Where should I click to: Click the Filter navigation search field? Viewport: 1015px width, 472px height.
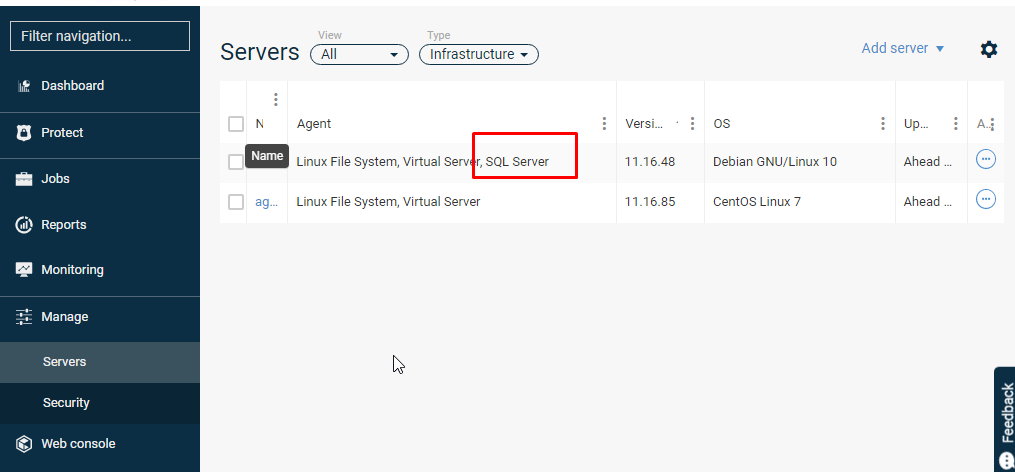click(100, 36)
